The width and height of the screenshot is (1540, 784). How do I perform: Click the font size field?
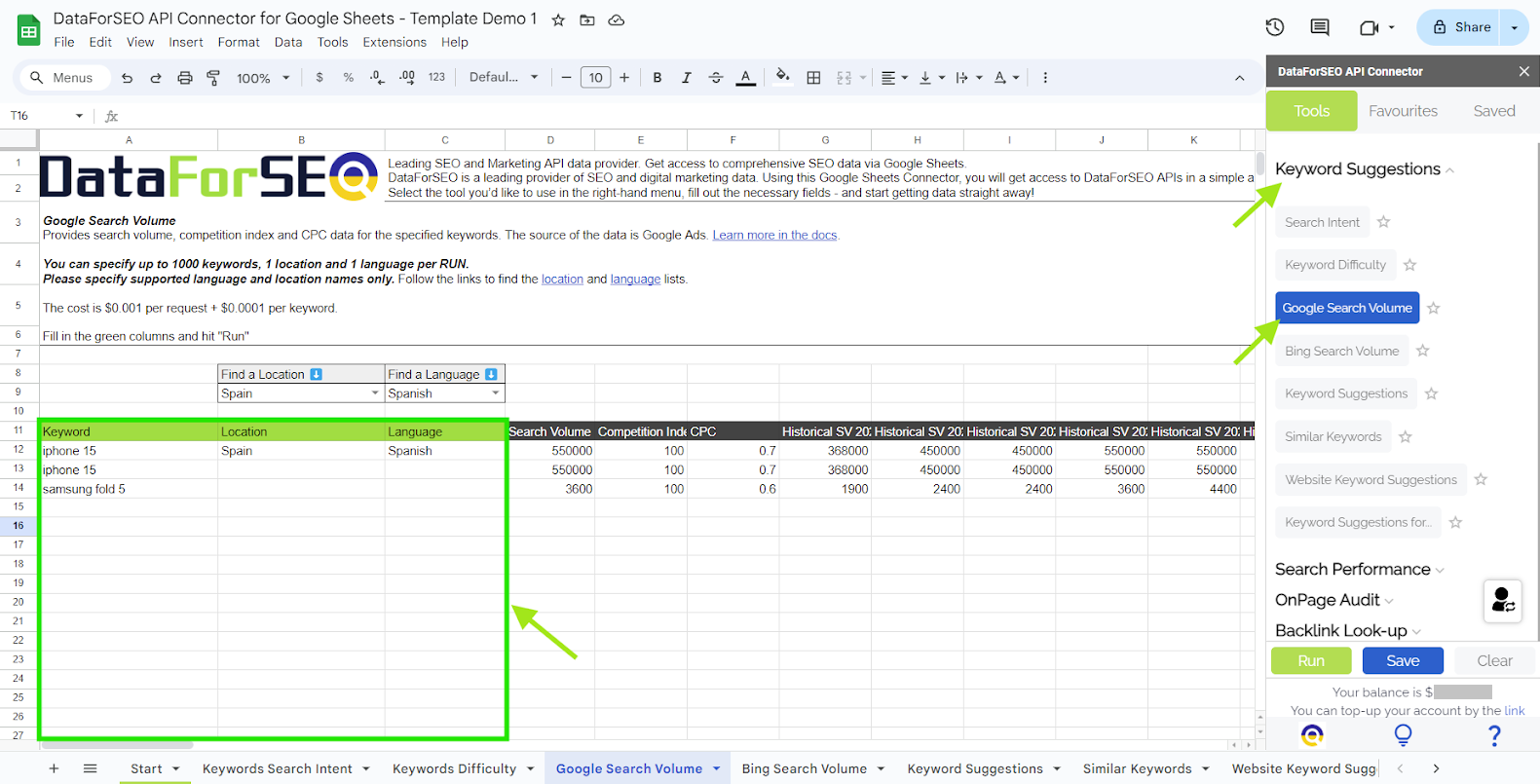pyautogui.click(x=595, y=78)
